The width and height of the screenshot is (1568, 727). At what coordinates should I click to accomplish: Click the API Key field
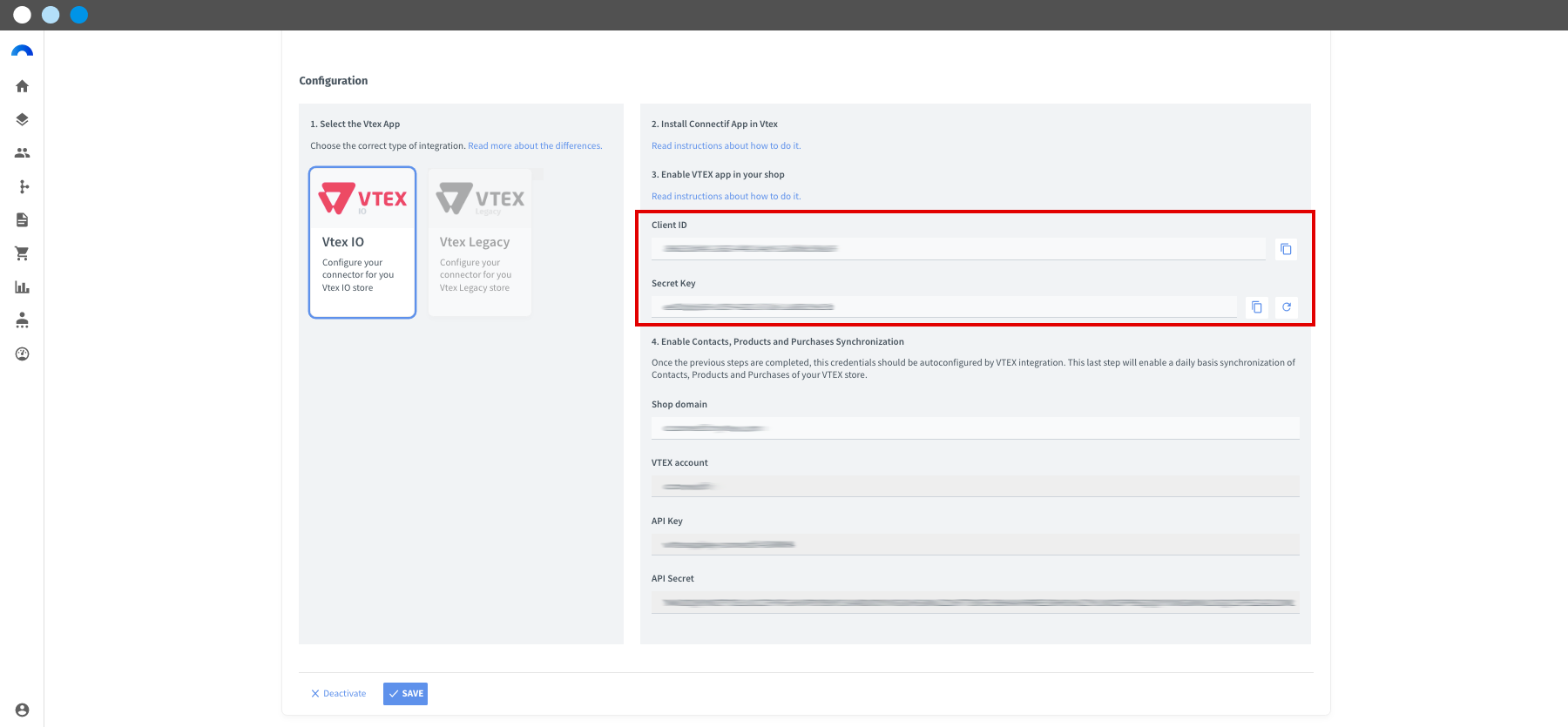976,544
